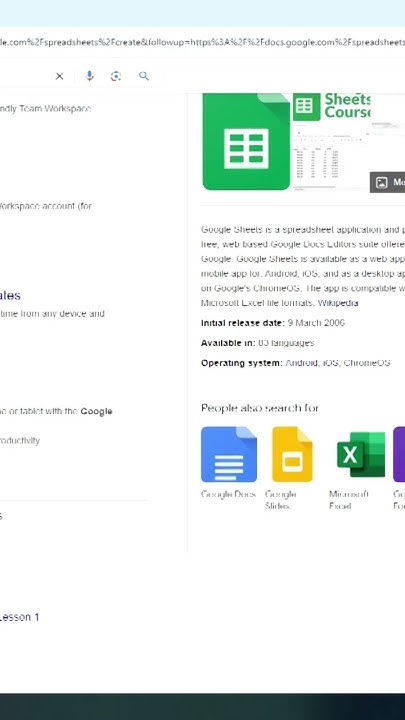
Task: Clear the search box with X icon
Action: coord(60,76)
